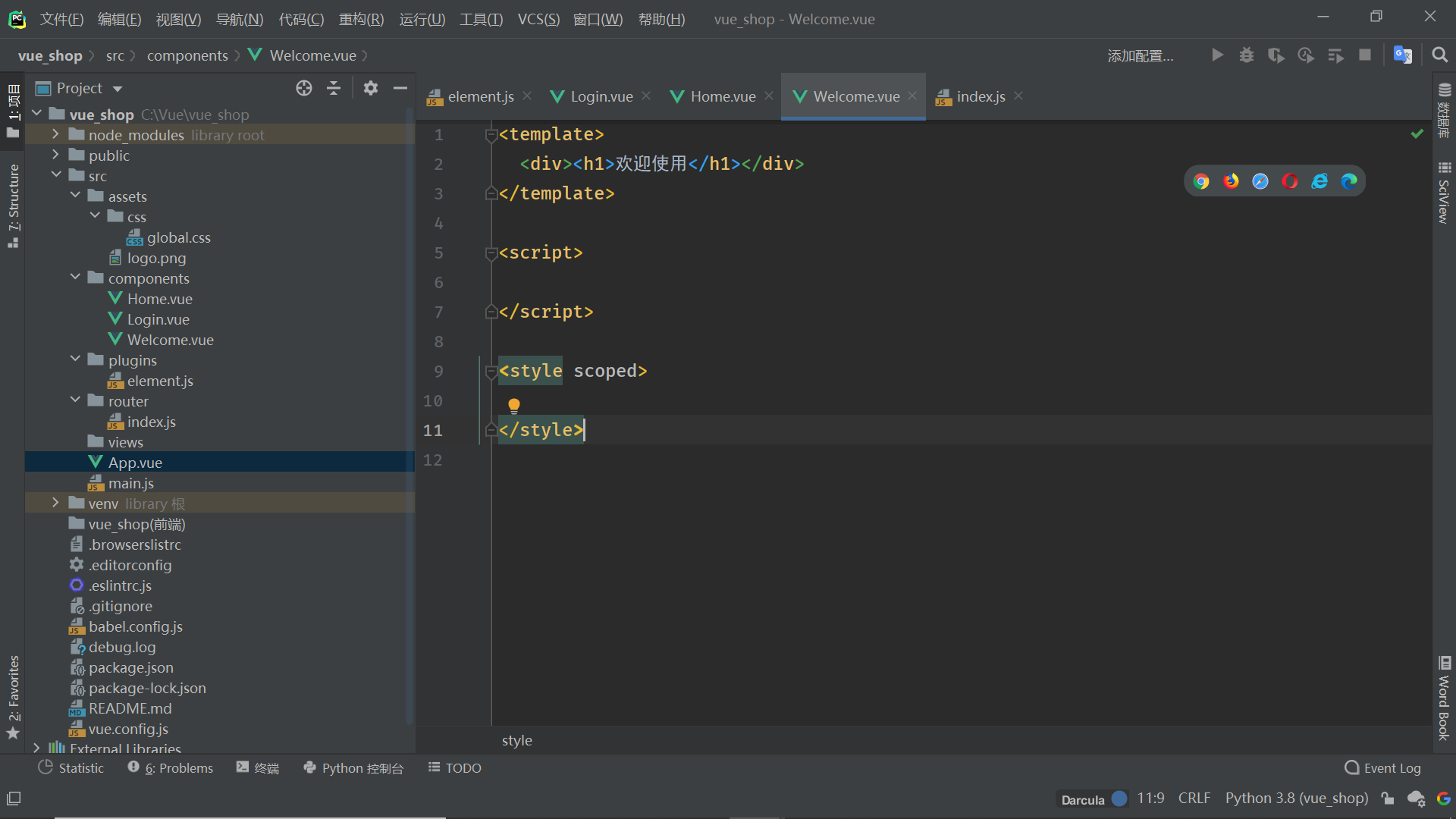Click the Debug bug icon
Viewport: 1456px width, 819px height.
1247,55
